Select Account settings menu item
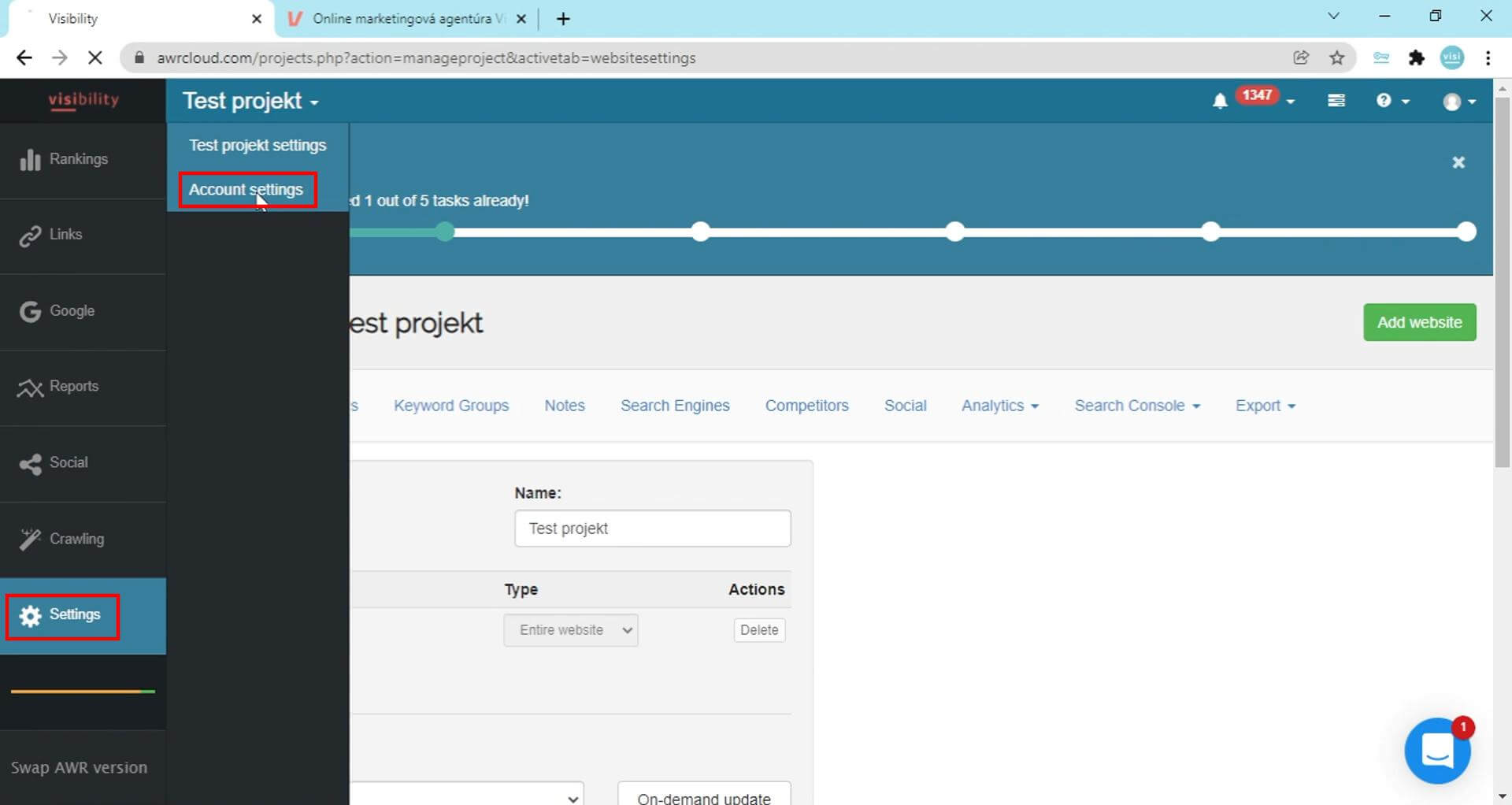Viewport: 1512px width, 805px height. coord(246,190)
